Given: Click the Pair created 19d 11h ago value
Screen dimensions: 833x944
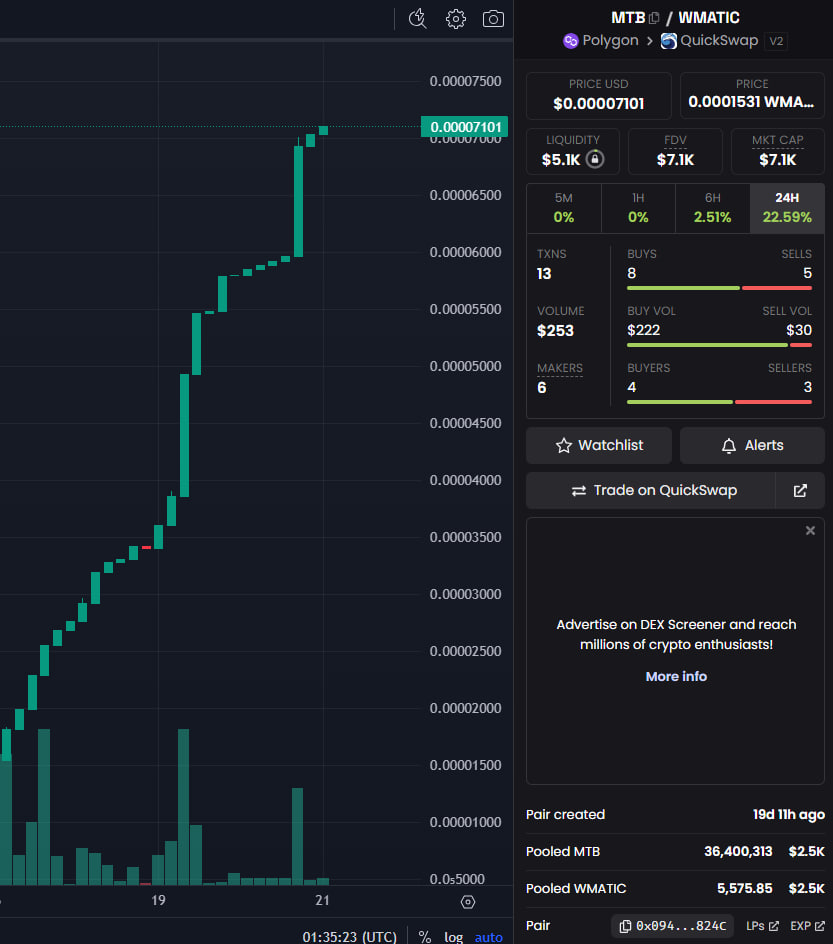Looking at the screenshot, I should (789, 815).
